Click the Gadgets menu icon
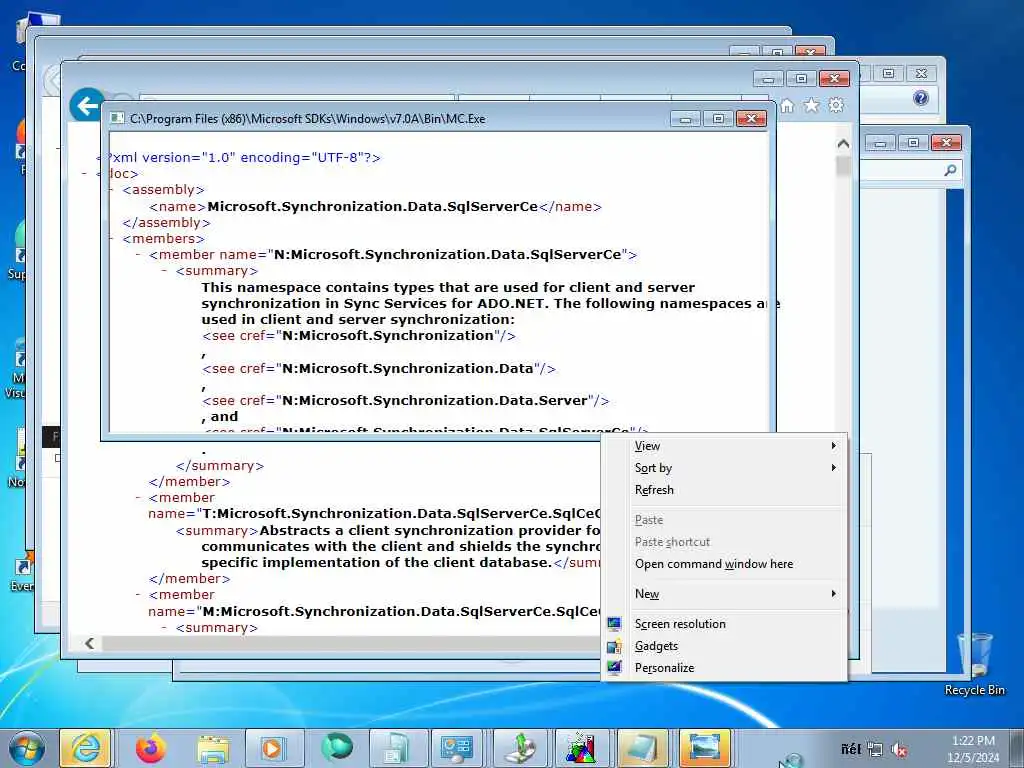 click(614, 646)
